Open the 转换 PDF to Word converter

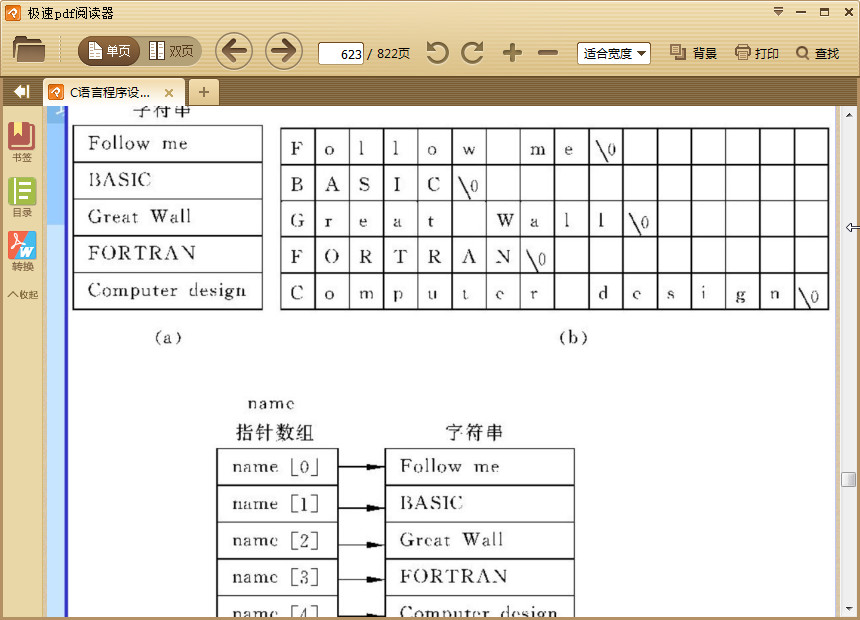22,251
